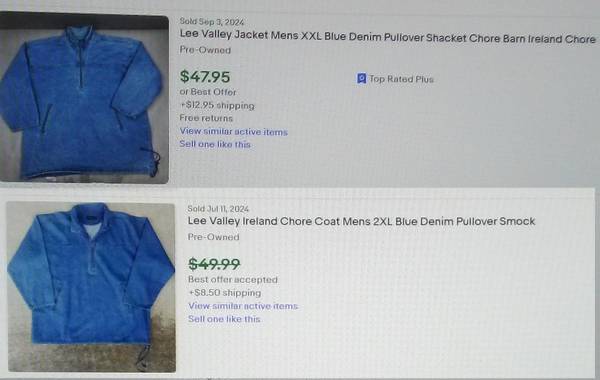
Task: Click Sell one like this under $49.99 listing
Action: [224, 319]
